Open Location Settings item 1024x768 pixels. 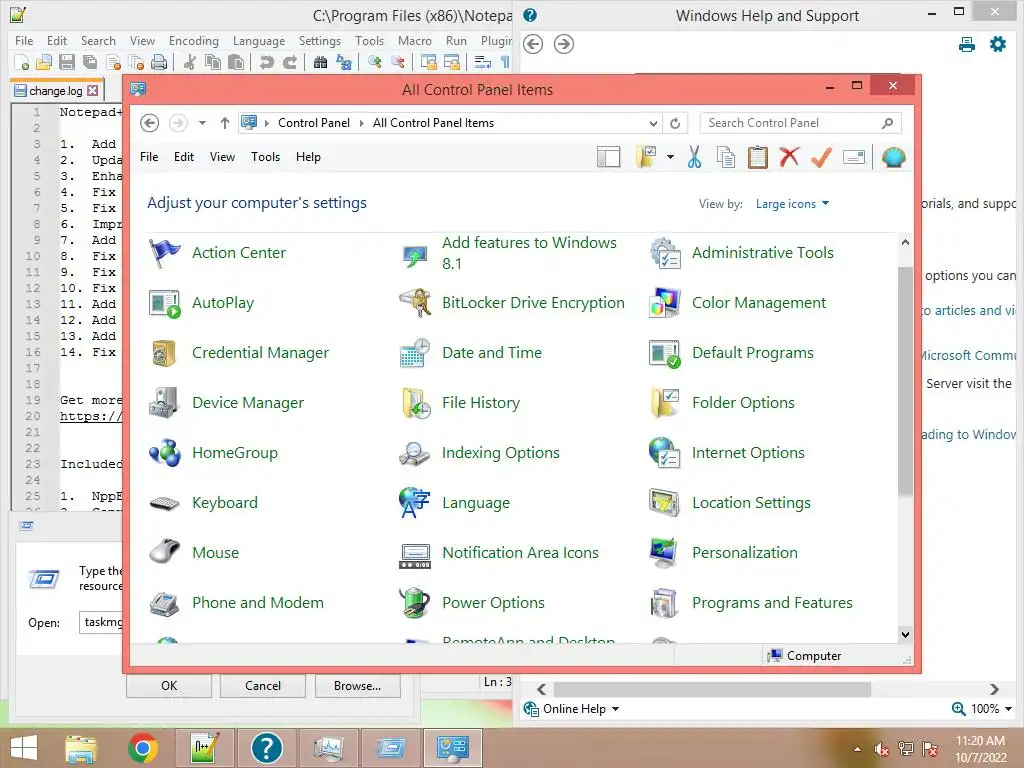point(729,503)
